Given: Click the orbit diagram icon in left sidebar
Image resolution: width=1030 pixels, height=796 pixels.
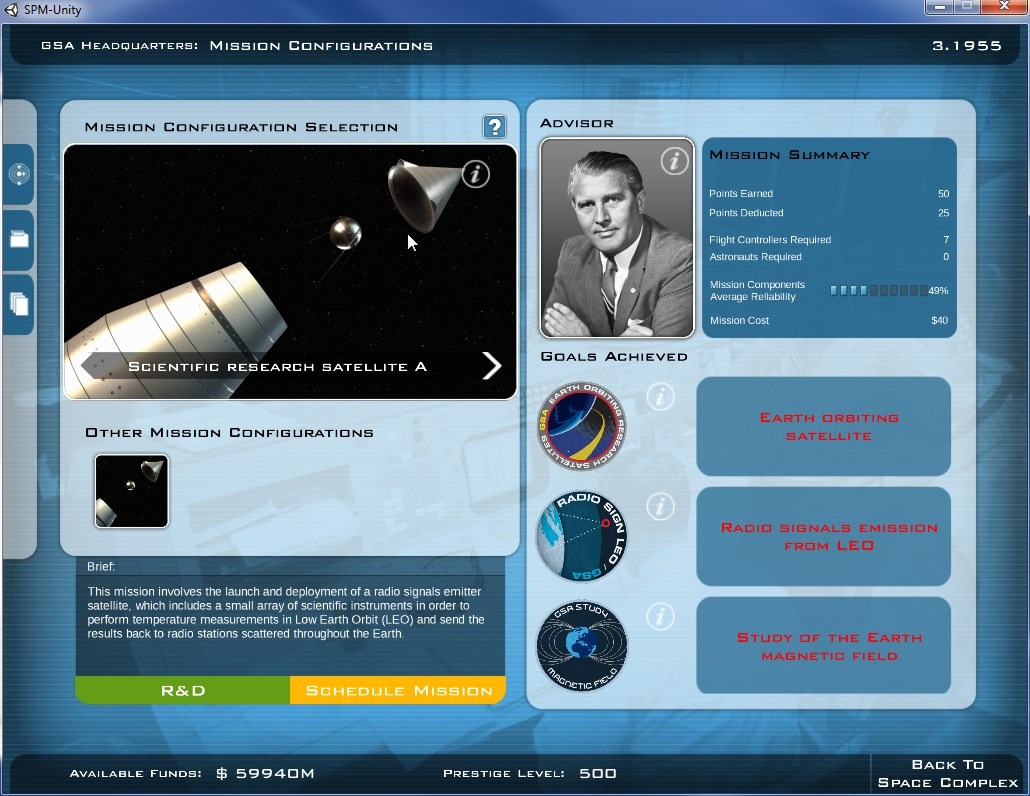Looking at the screenshot, I should pyautogui.click(x=19, y=175).
